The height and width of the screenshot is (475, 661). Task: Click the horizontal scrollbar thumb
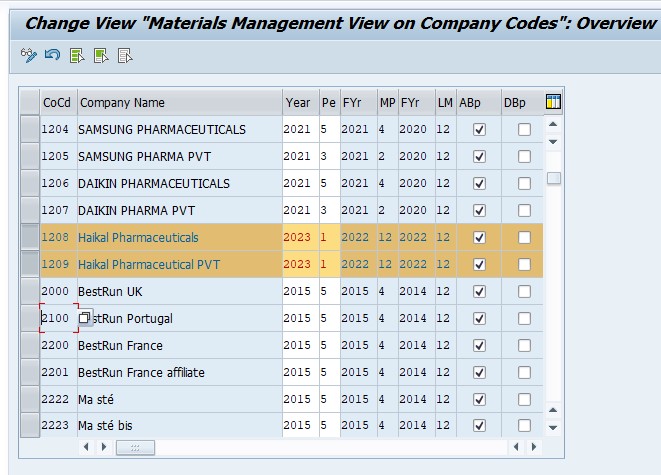pyautogui.click(x=135, y=447)
